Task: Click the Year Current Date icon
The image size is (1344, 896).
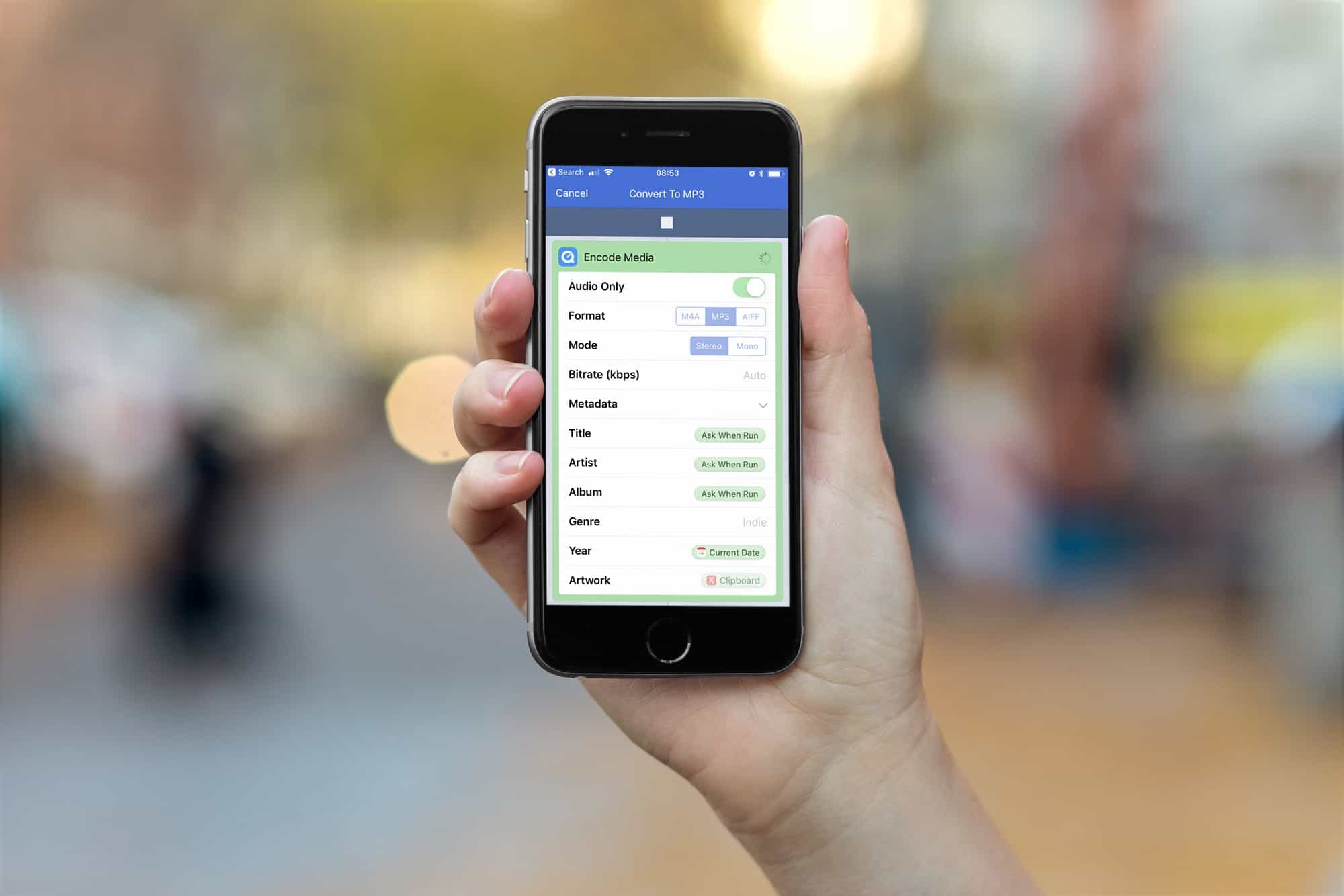Action: click(699, 552)
